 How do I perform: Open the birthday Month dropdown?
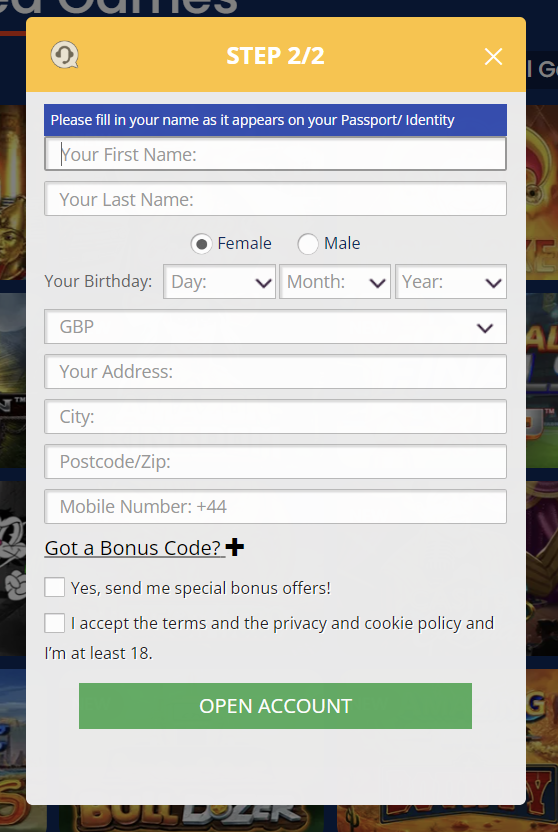335,282
